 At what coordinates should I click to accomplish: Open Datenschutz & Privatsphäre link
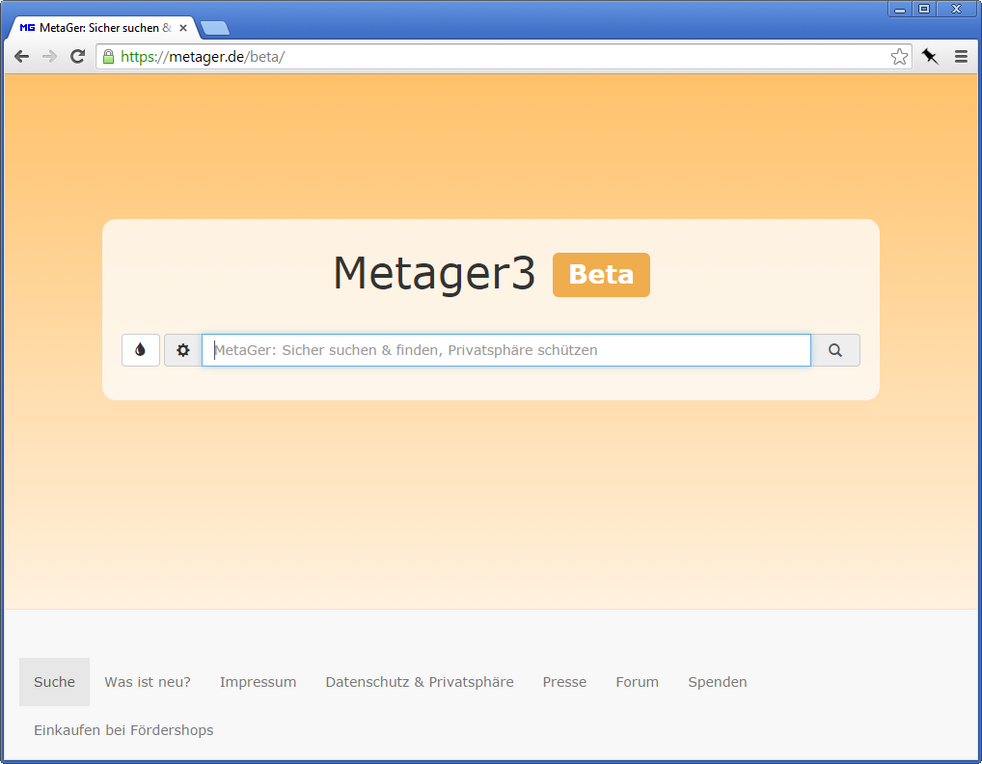click(419, 682)
